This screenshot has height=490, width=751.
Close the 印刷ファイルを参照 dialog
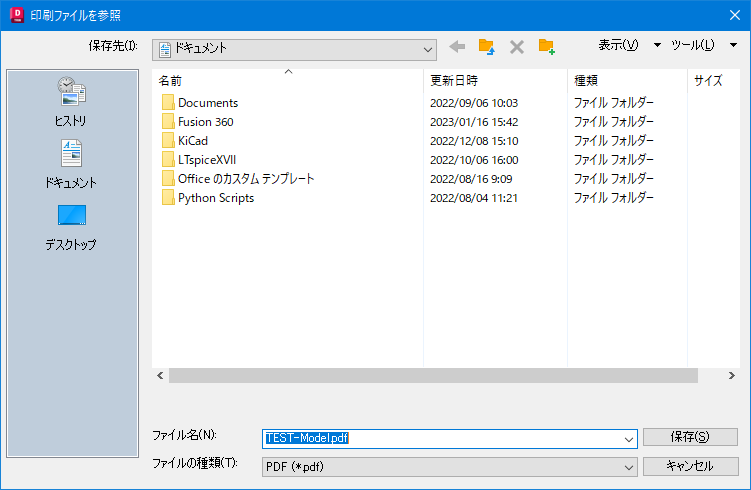pyautogui.click(x=735, y=15)
